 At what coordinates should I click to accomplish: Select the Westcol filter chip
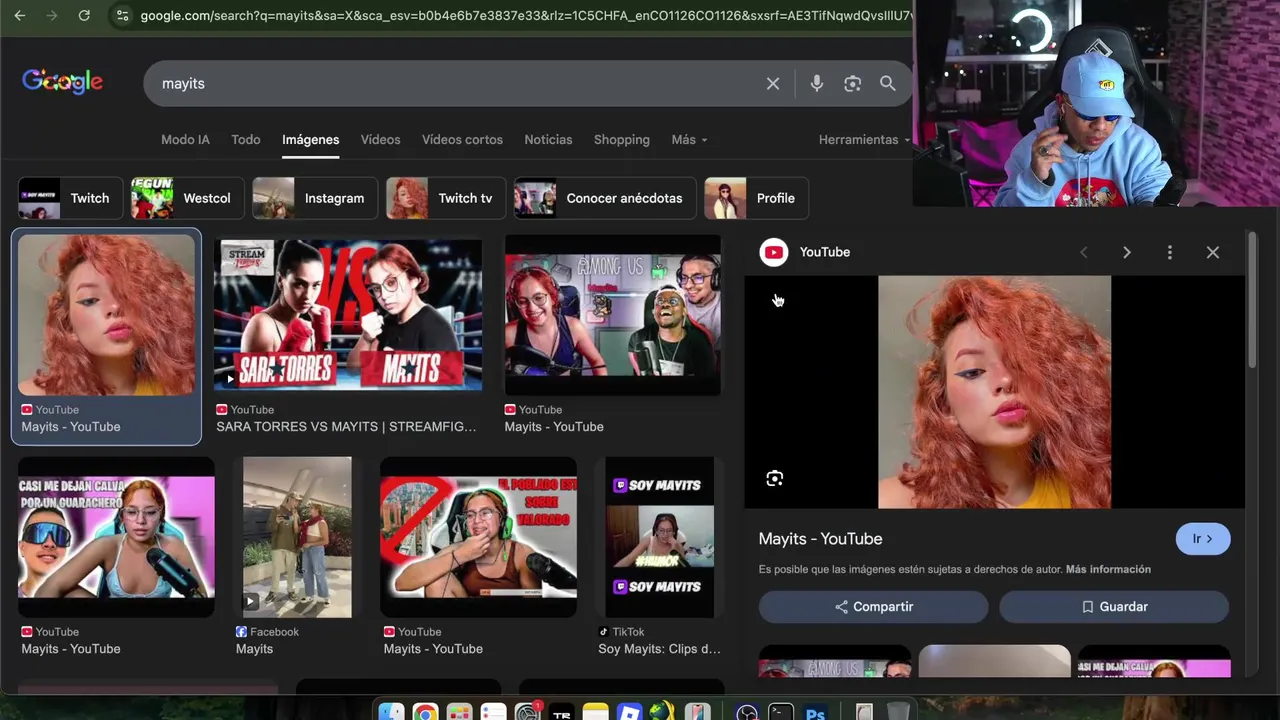click(187, 198)
